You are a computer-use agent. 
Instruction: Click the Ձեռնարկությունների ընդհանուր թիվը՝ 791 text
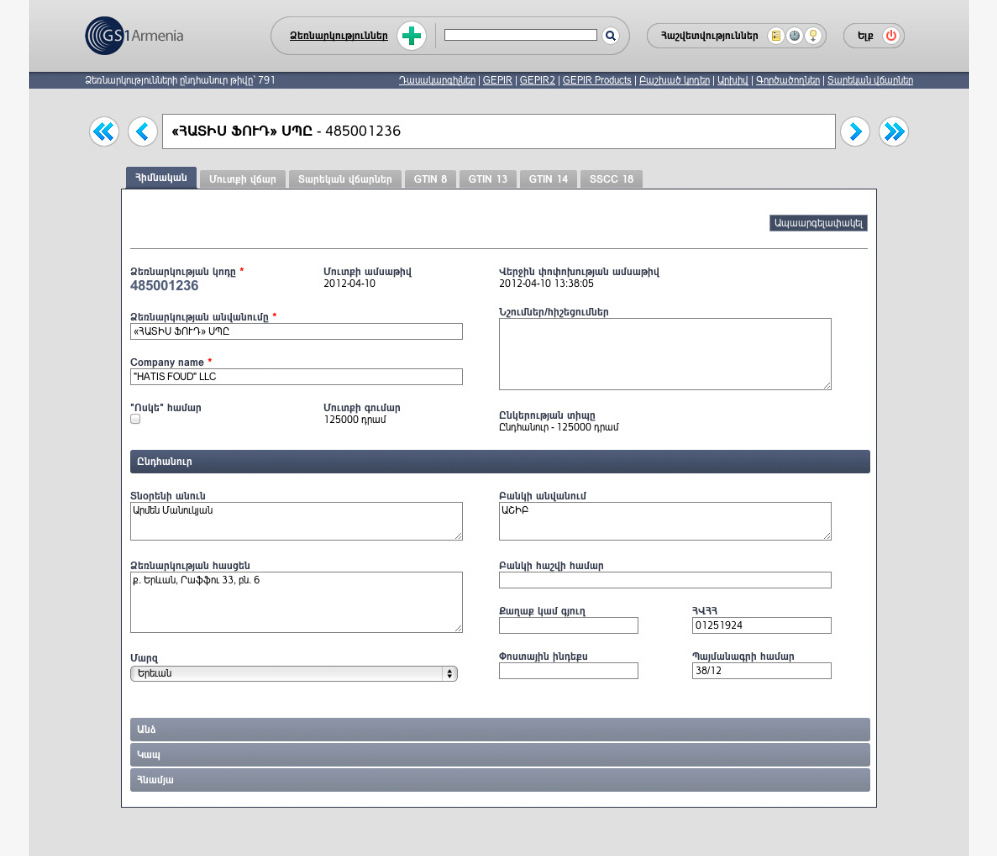pos(180,80)
